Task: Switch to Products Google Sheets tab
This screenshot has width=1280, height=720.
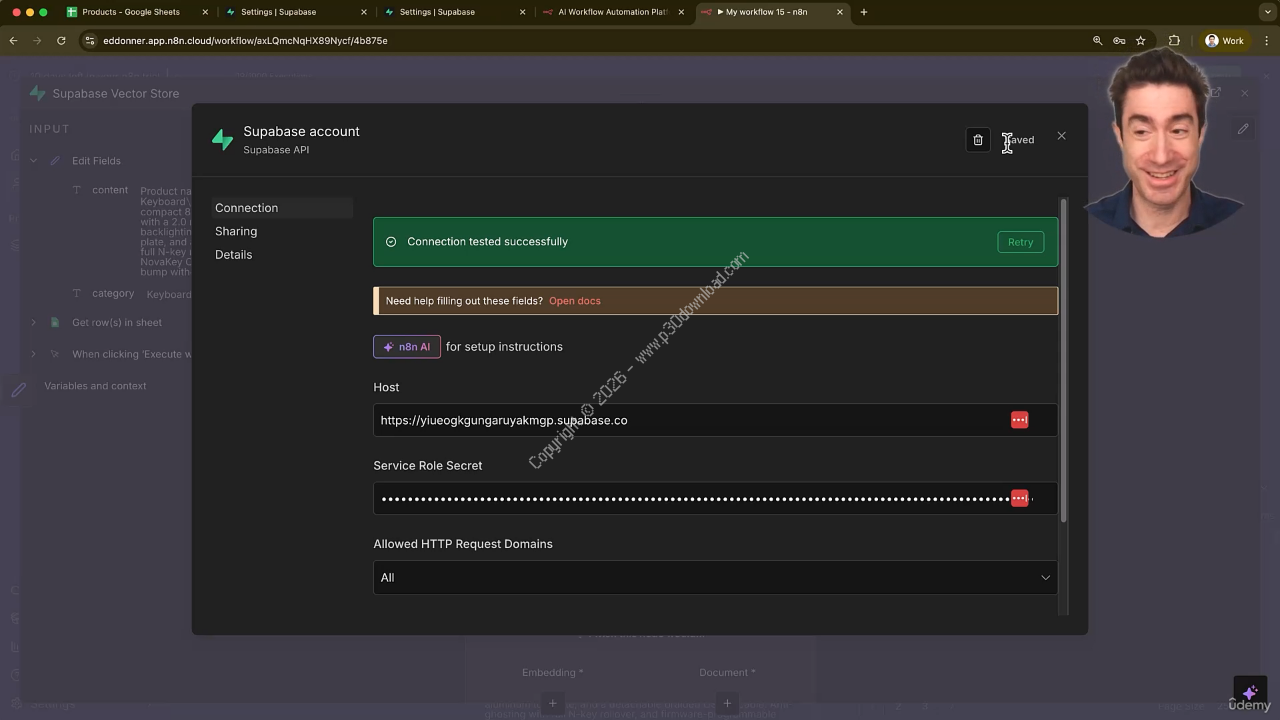Action: click(130, 12)
